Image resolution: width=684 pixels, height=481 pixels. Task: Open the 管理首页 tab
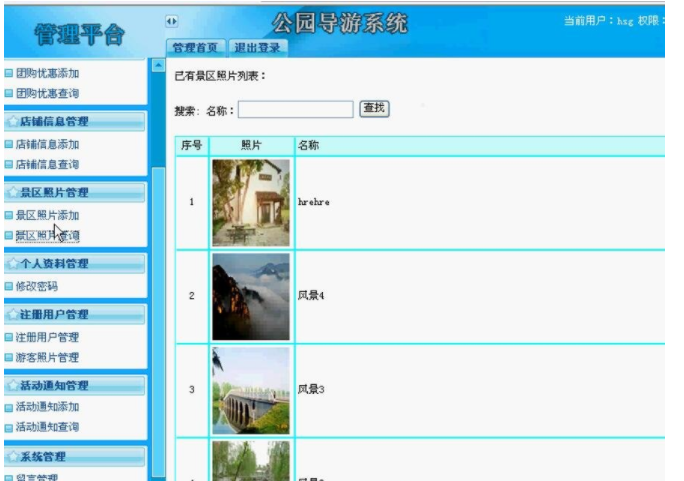[x=195, y=48]
